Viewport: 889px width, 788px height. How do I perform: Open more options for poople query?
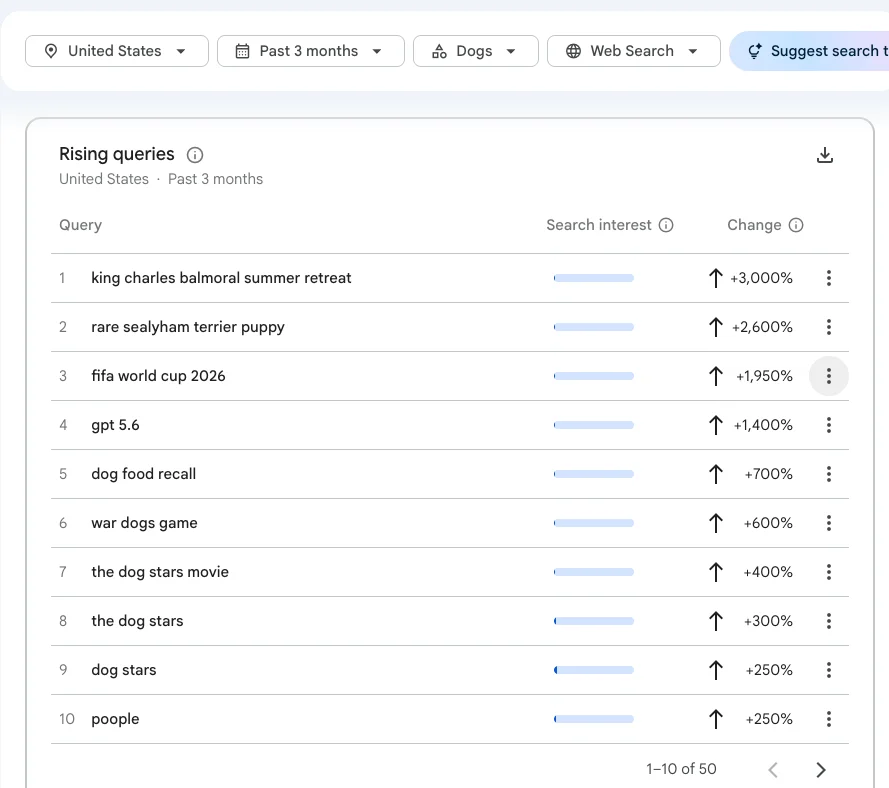(828, 719)
